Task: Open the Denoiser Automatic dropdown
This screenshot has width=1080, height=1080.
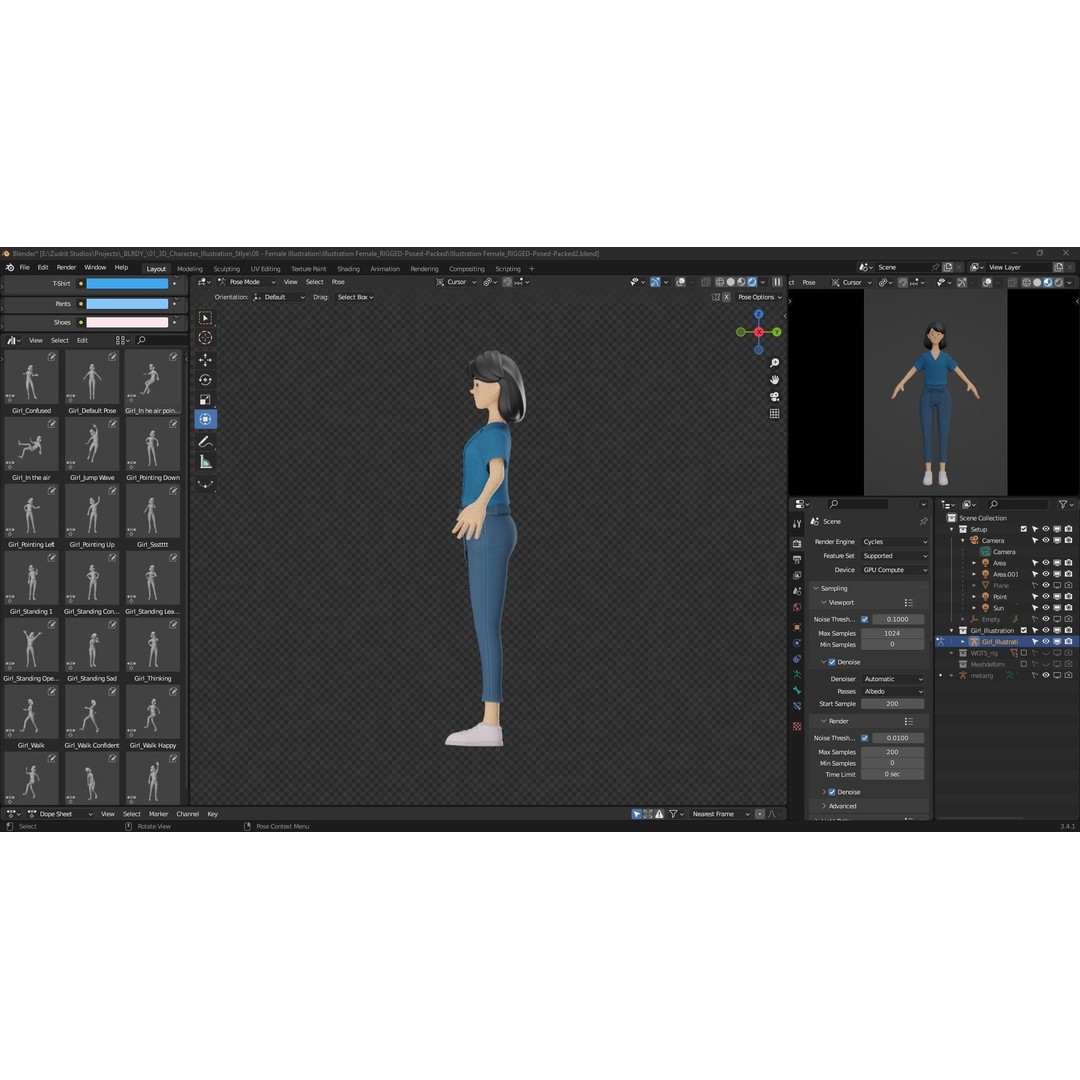Action: 893,679
